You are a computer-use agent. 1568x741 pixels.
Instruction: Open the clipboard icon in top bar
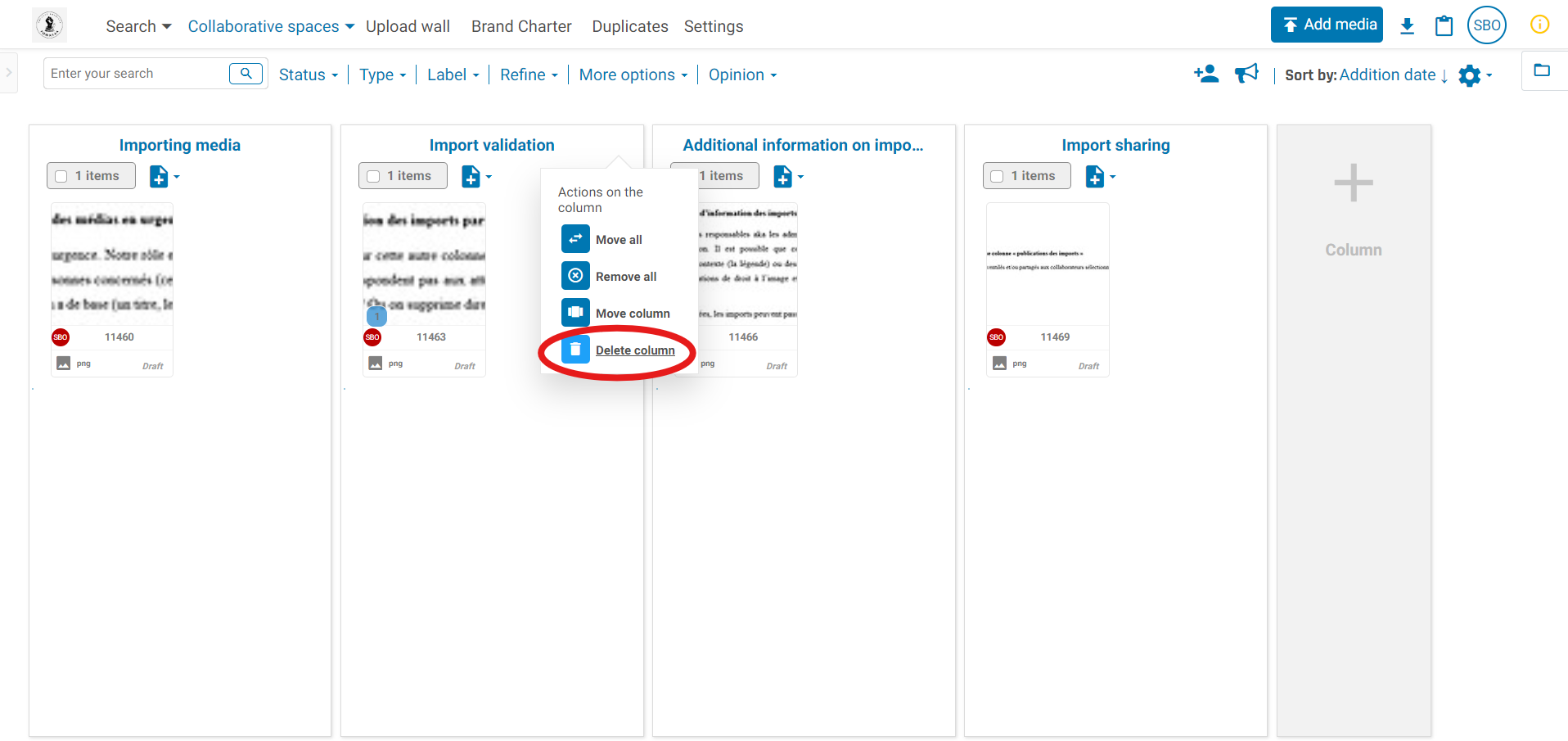(1444, 25)
